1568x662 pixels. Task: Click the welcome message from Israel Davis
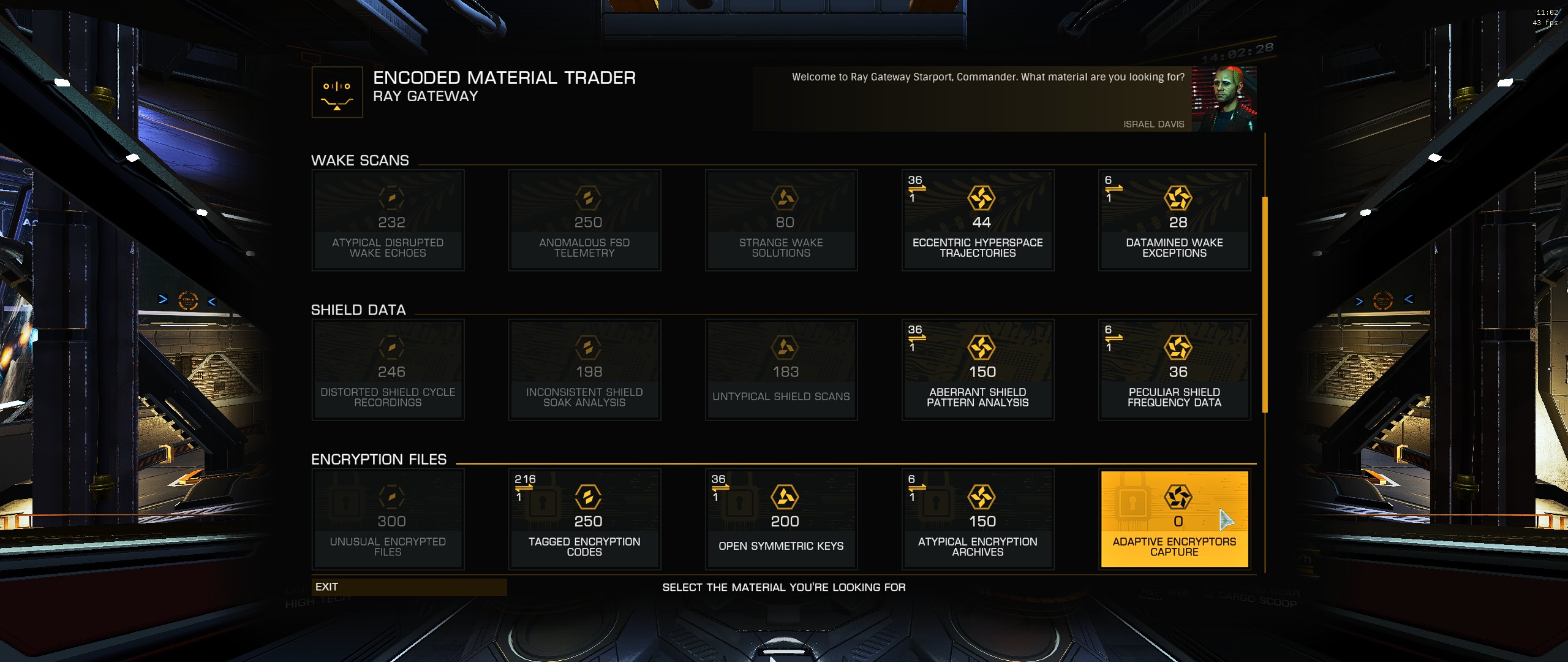pos(988,77)
